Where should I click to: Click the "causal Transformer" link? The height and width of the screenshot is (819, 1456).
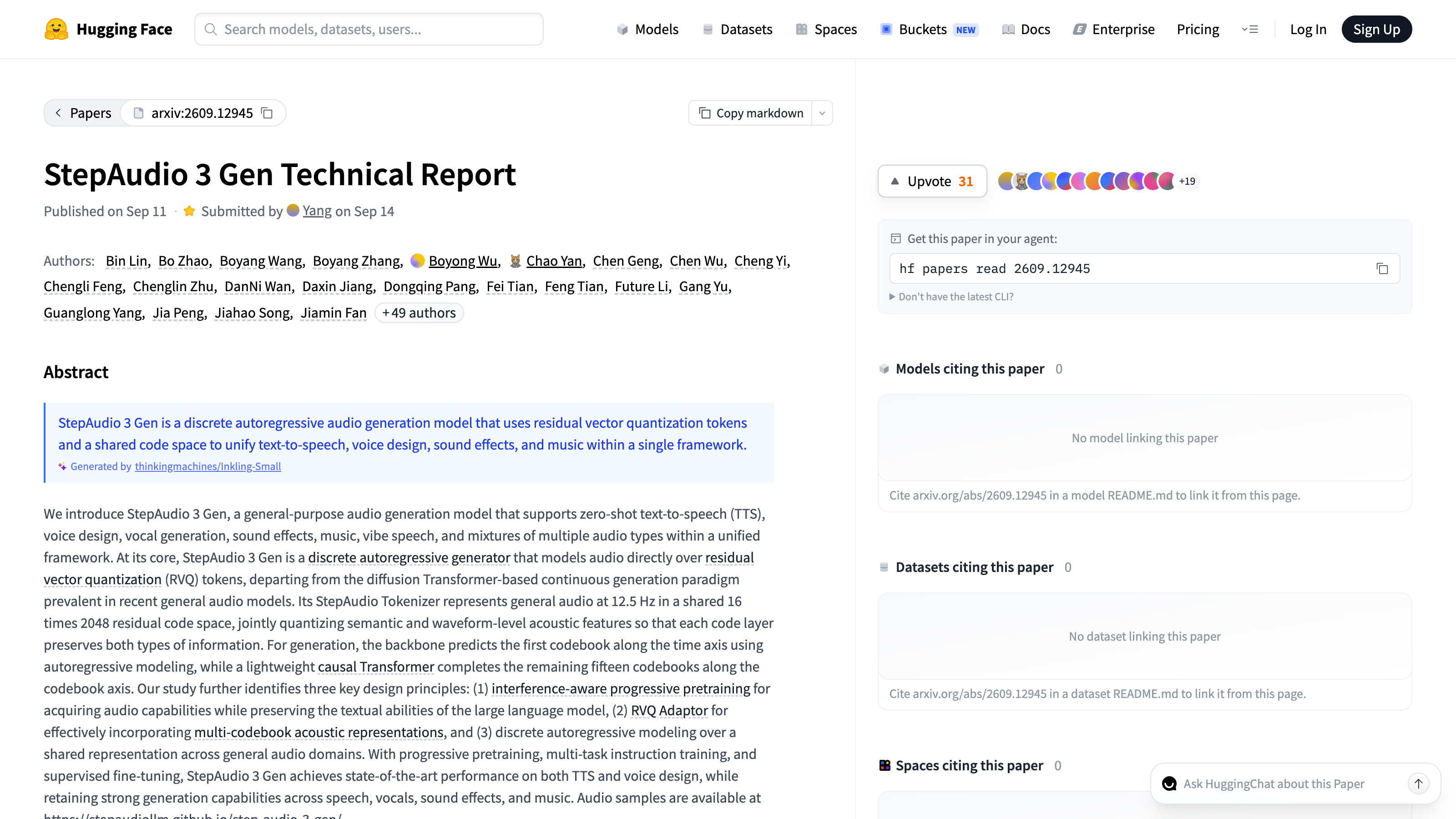point(376,667)
